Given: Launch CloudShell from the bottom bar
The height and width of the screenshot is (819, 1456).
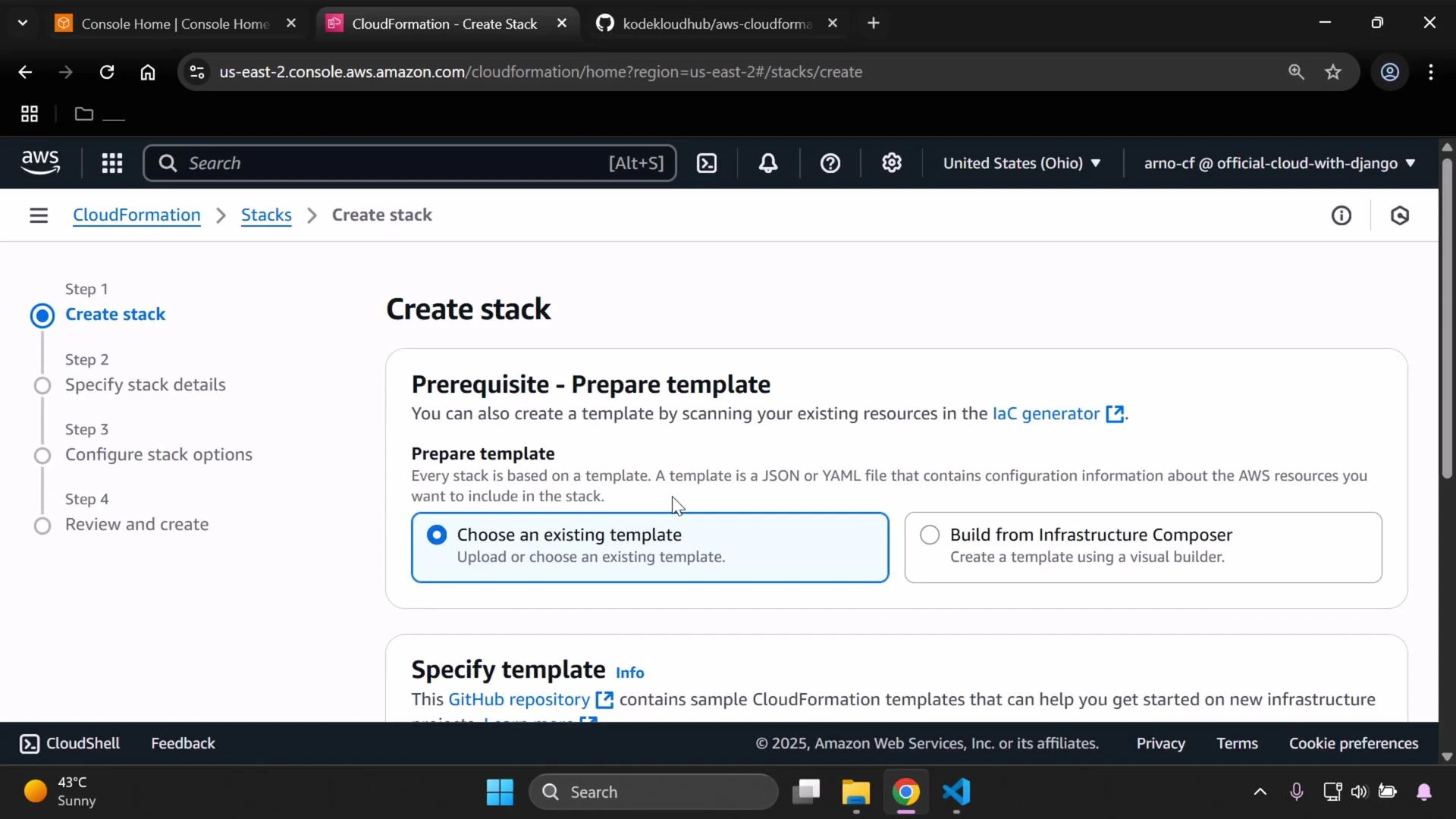Looking at the screenshot, I should pyautogui.click(x=69, y=743).
